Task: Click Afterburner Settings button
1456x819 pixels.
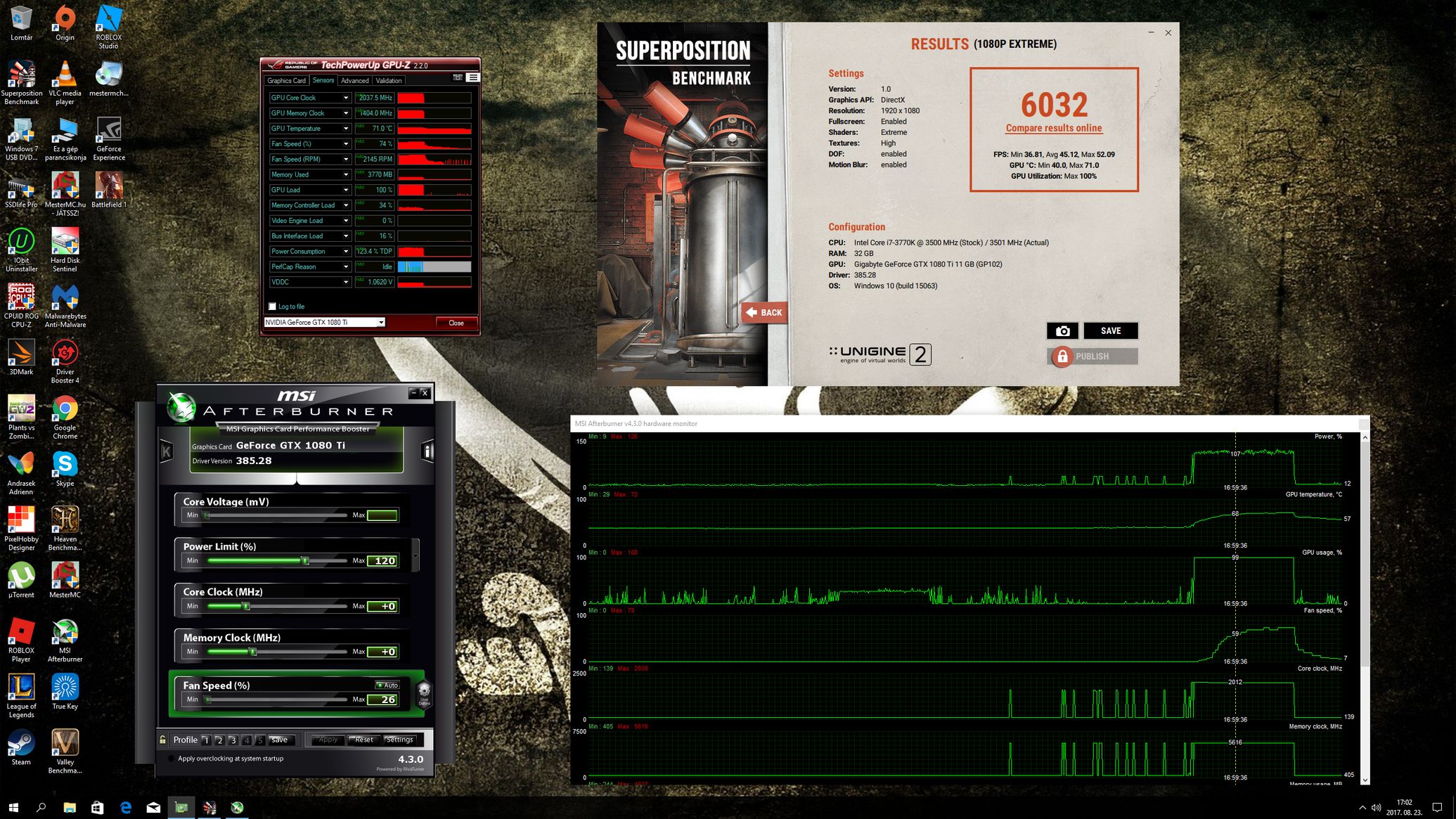Action: pos(399,740)
